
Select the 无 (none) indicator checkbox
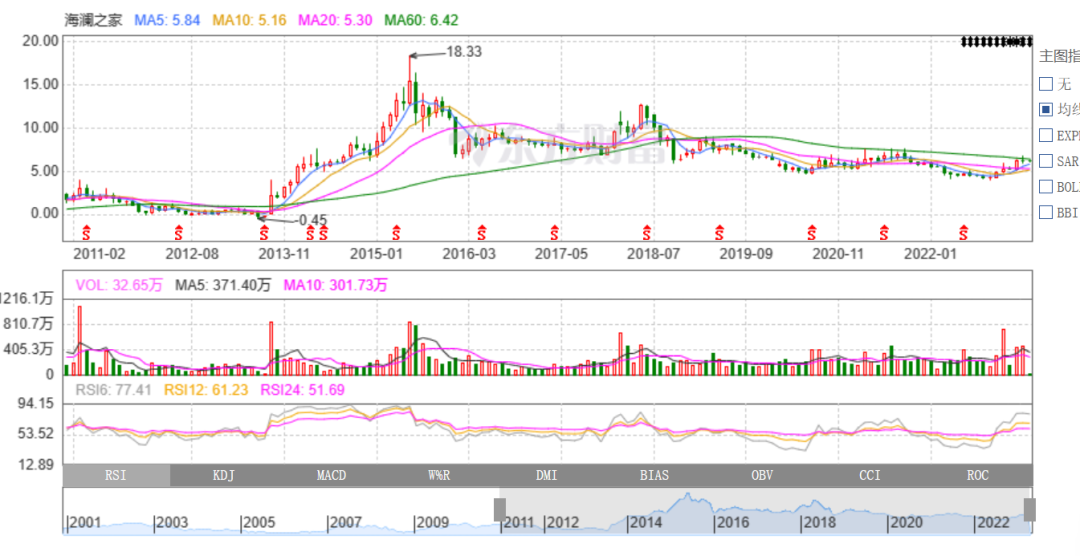click(x=1046, y=84)
